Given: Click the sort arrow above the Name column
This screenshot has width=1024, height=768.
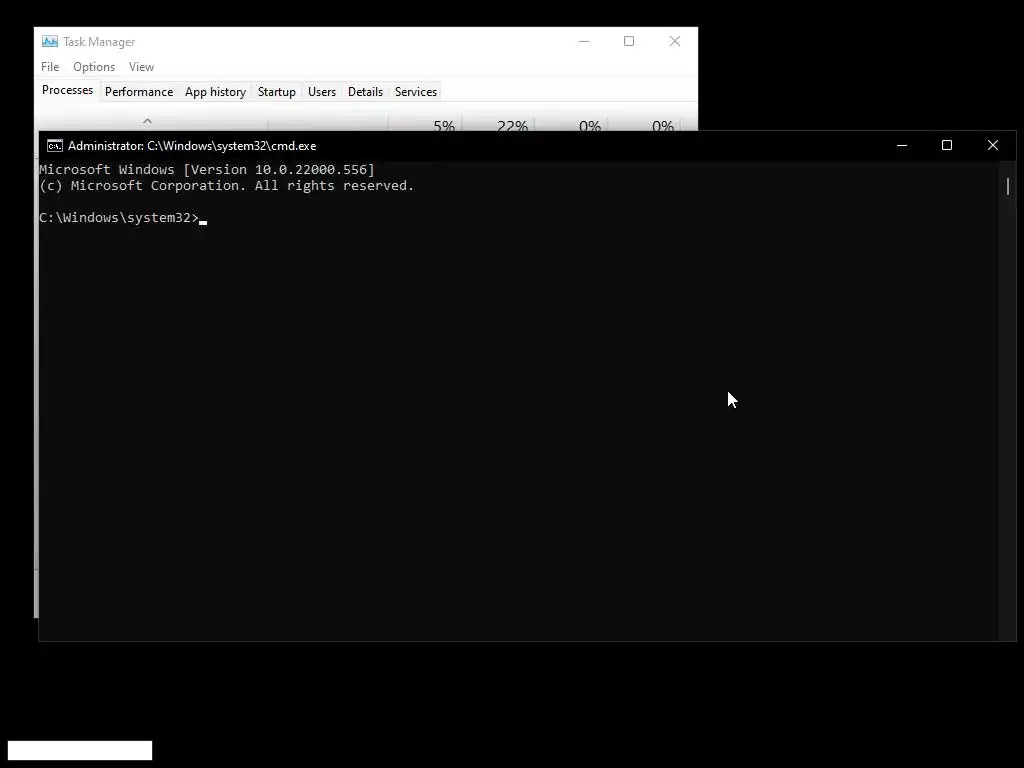Looking at the screenshot, I should click(x=147, y=121).
